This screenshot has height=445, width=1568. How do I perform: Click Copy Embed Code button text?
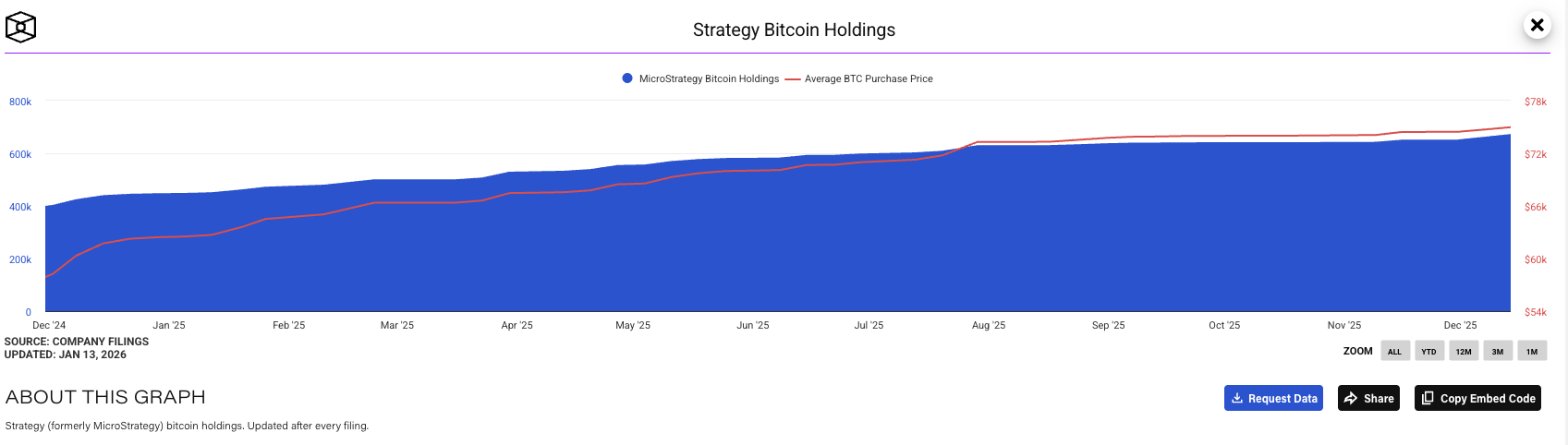tap(1488, 399)
